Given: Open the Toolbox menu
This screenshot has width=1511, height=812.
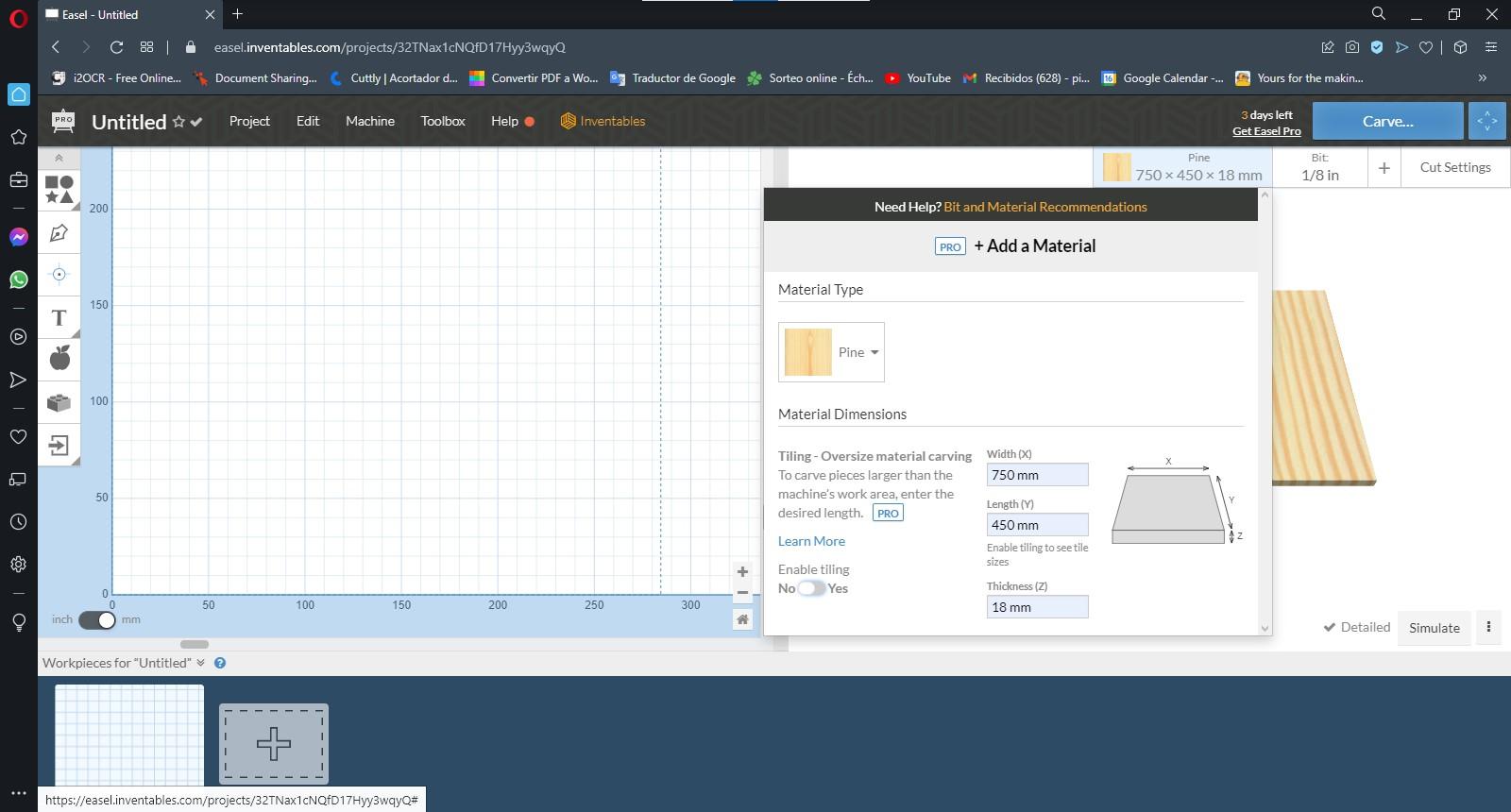Looking at the screenshot, I should click(443, 121).
